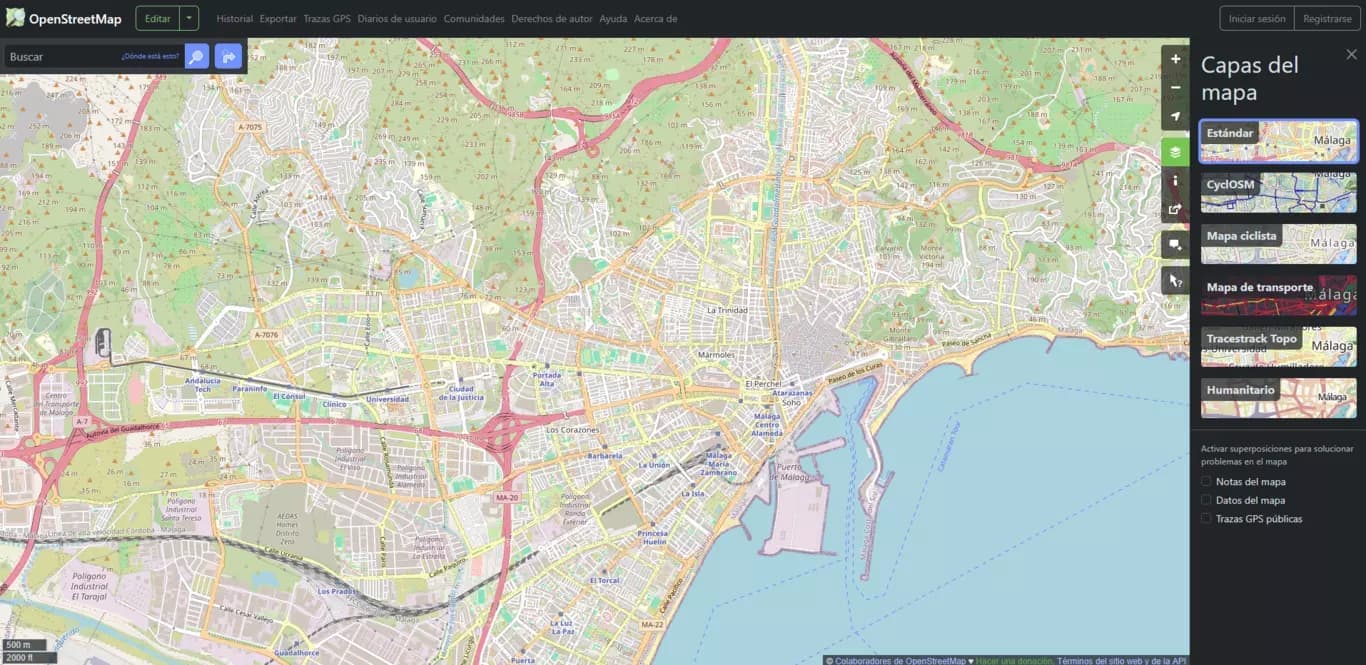Viewport: 1366px width, 665px height.
Task: Open the Ayuda menu item
Action: [x=613, y=19]
